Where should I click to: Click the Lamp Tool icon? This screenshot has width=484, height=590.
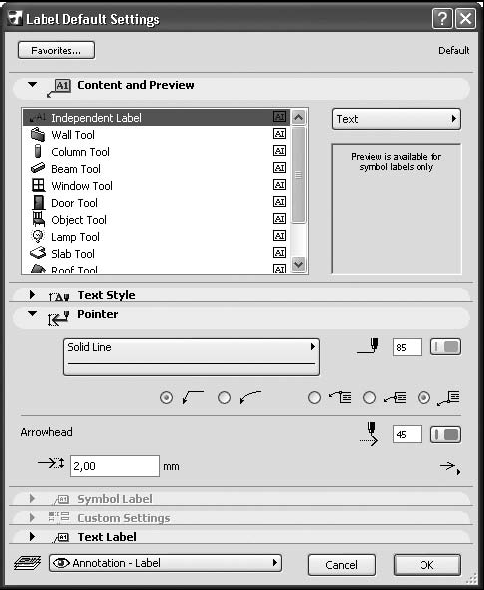coord(38,236)
